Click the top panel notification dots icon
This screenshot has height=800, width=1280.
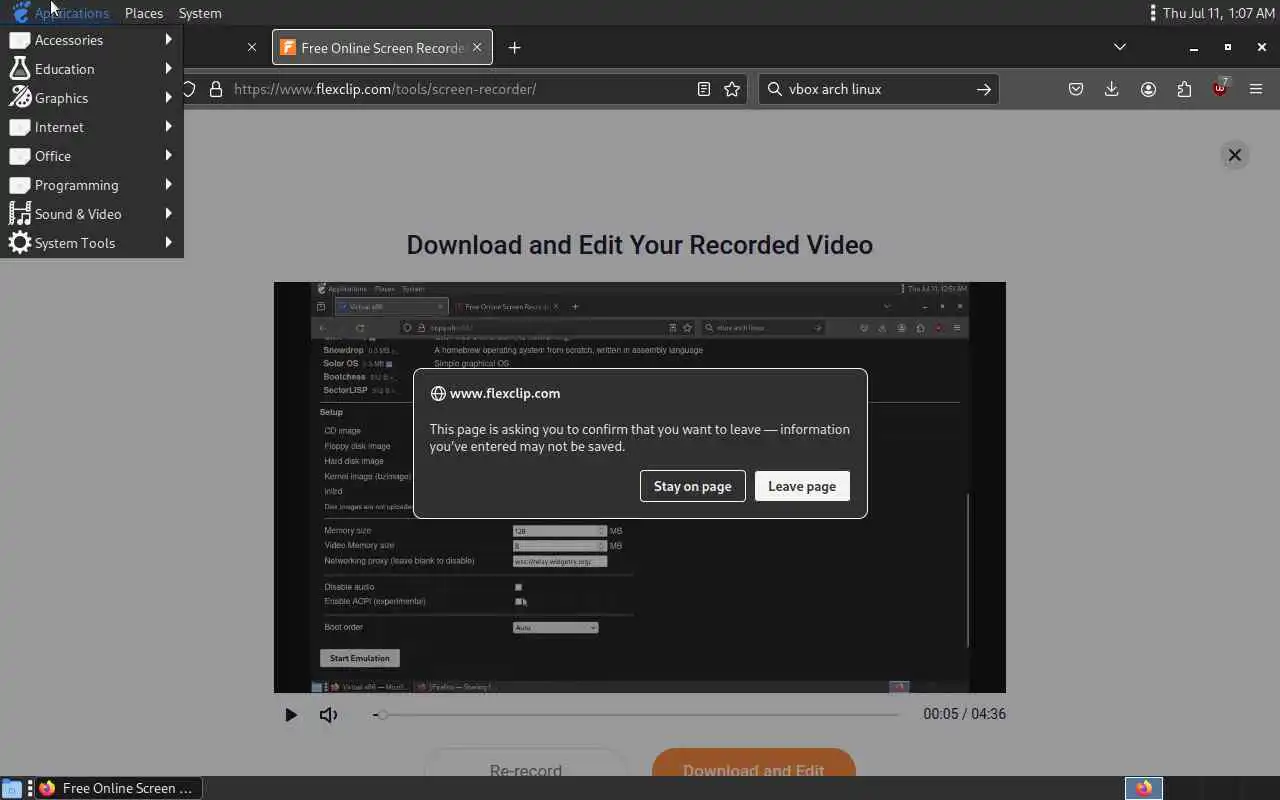[1153, 13]
